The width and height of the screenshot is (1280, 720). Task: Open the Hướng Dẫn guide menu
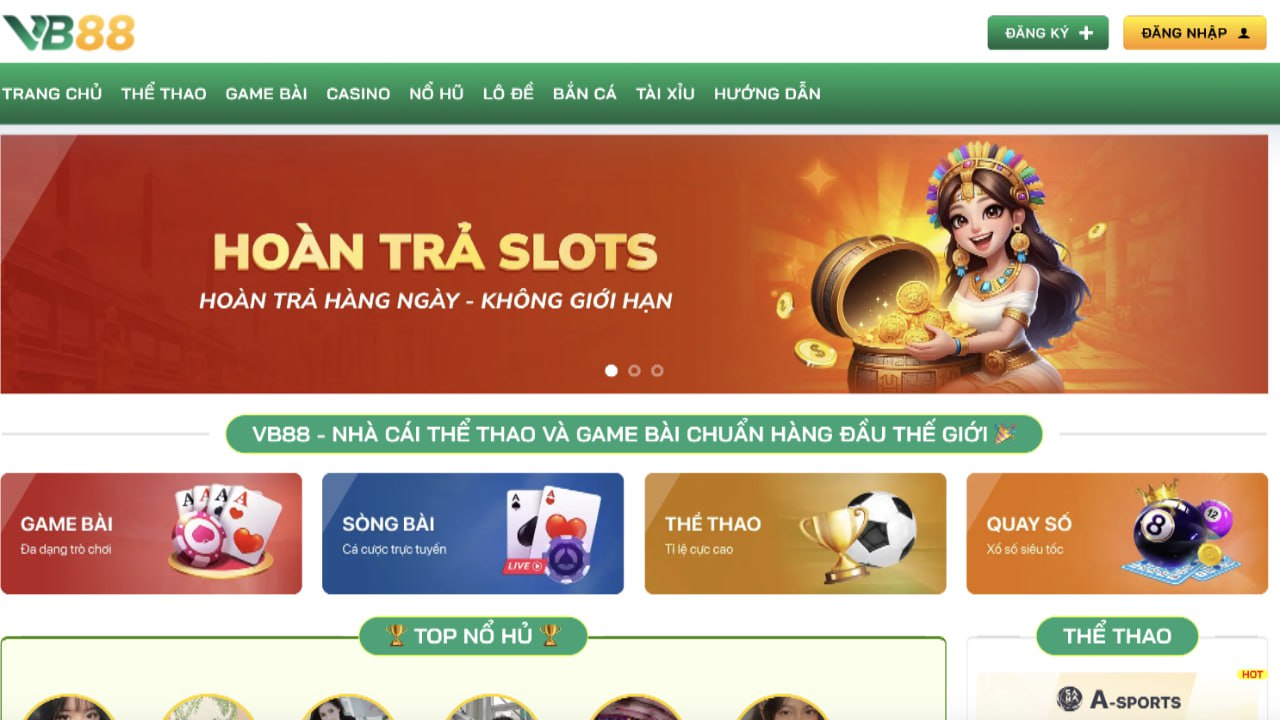click(767, 93)
